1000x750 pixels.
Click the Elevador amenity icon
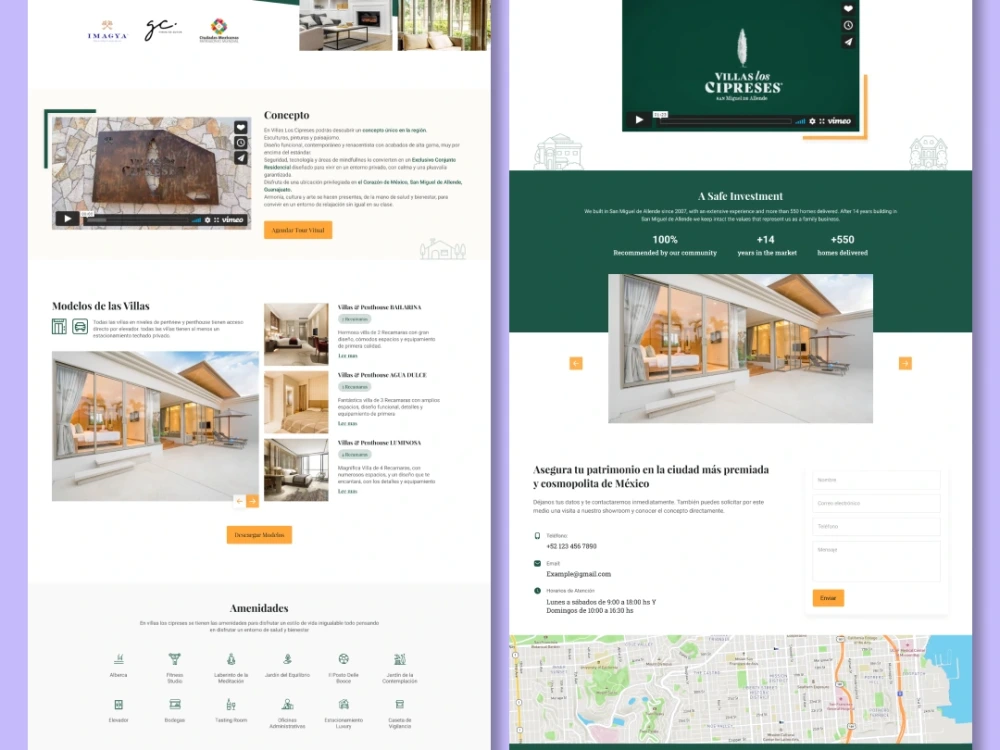pyautogui.click(x=119, y=705)
